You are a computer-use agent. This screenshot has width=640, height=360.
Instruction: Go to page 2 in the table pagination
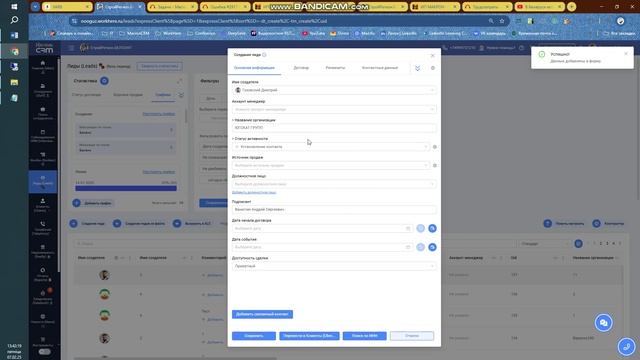pyautogui.click(x=600, y=244)
